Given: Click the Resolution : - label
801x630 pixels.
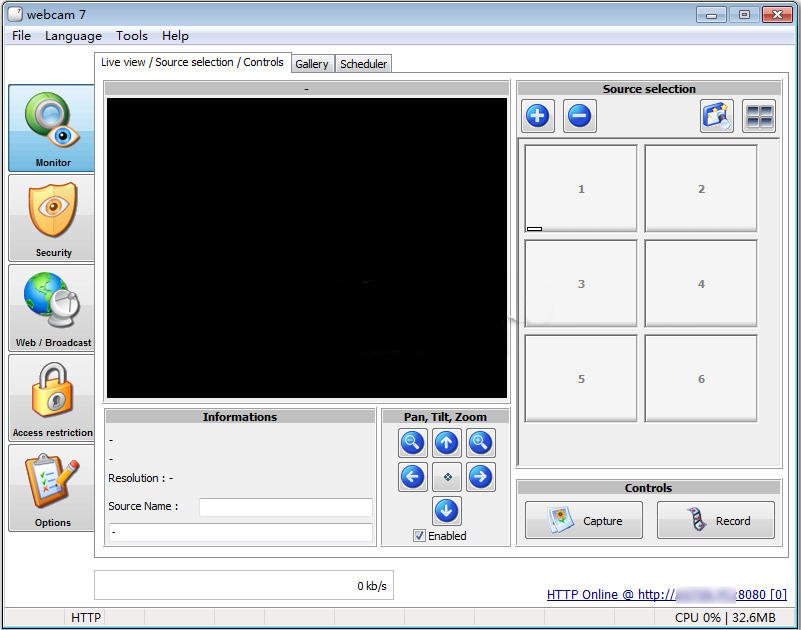Looking at the screenshot, I should (140, 478).
